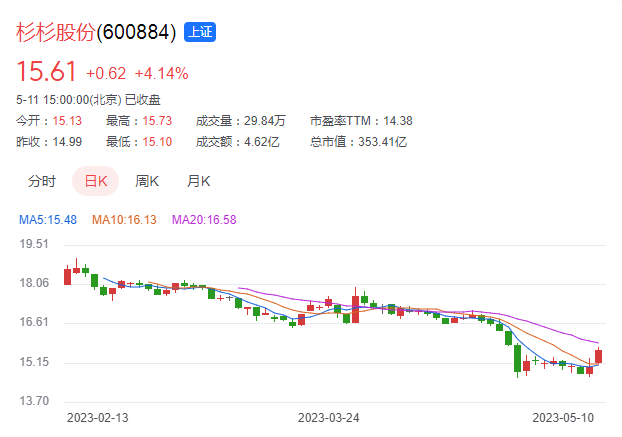Click the 上证 exchange badge

[x=200, y=32]
